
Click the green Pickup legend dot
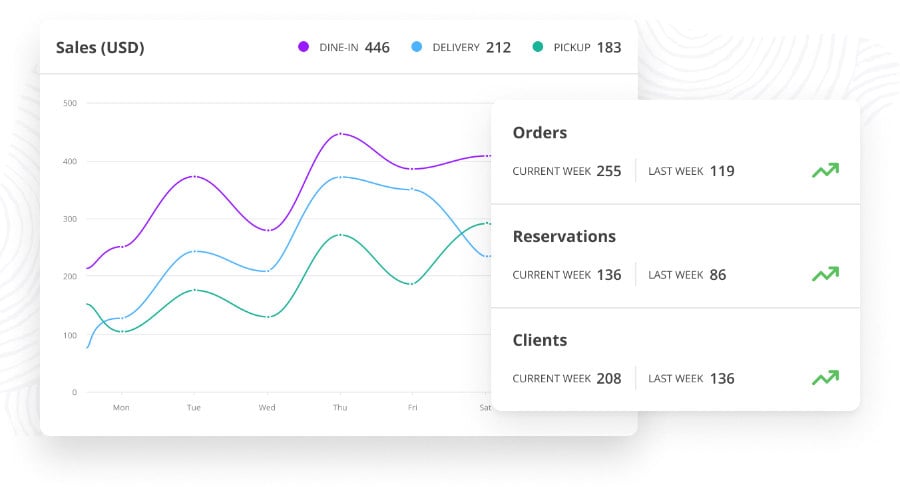(x=538, y=46)
